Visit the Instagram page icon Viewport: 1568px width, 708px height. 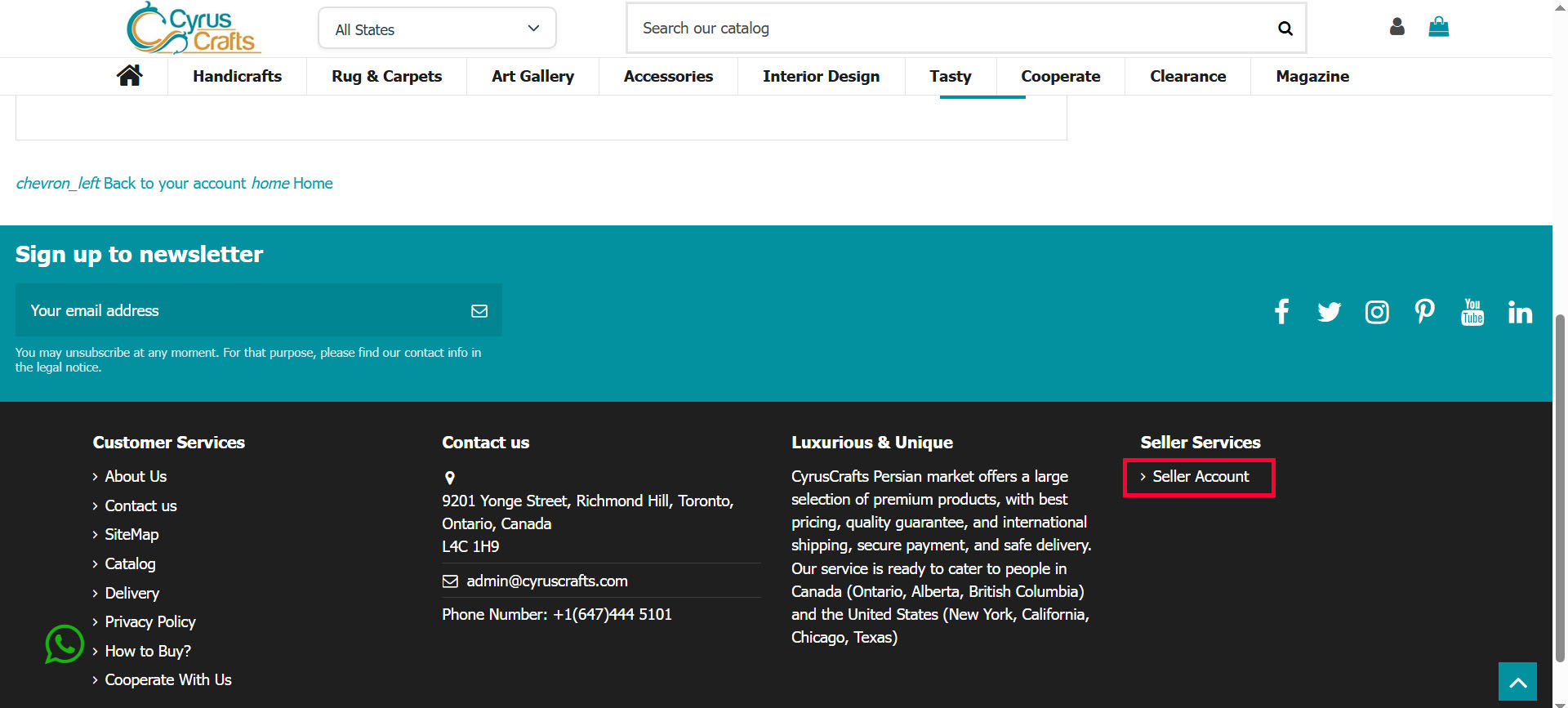1377,312
